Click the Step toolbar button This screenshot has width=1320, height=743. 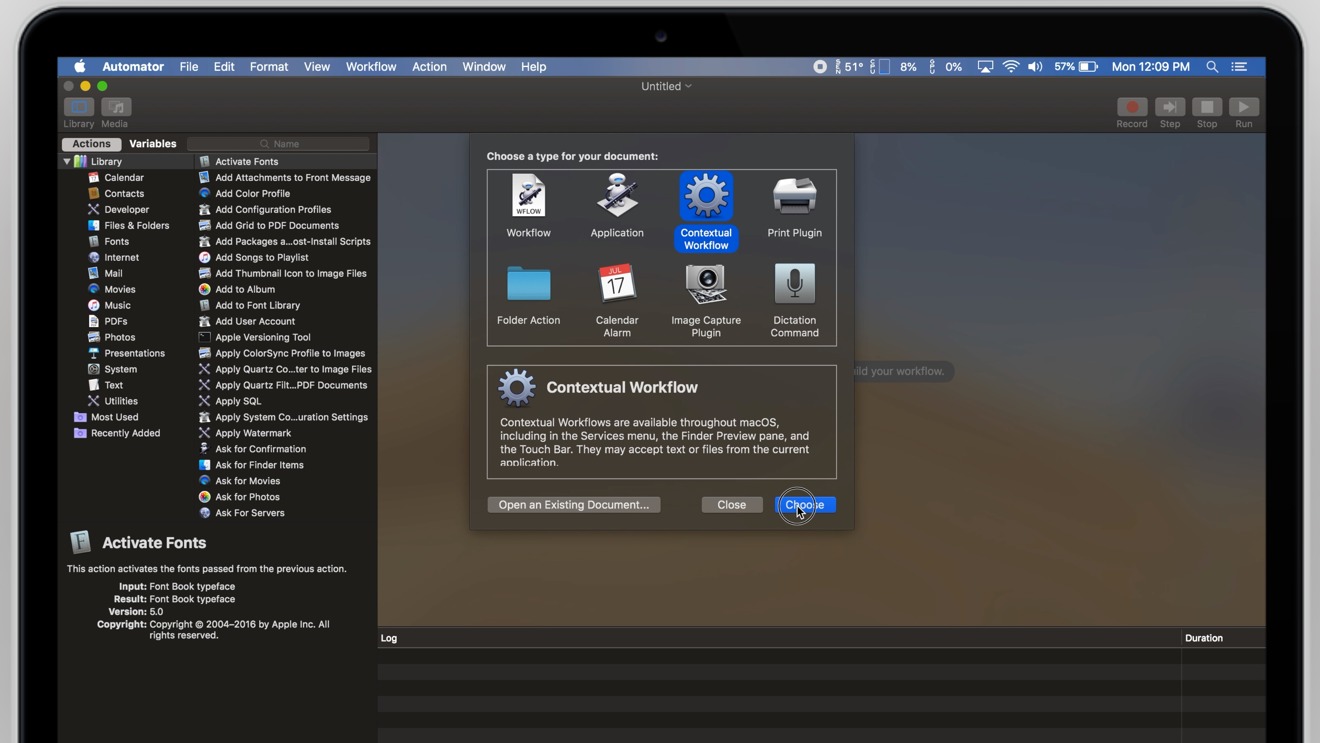pos(1170,107)
